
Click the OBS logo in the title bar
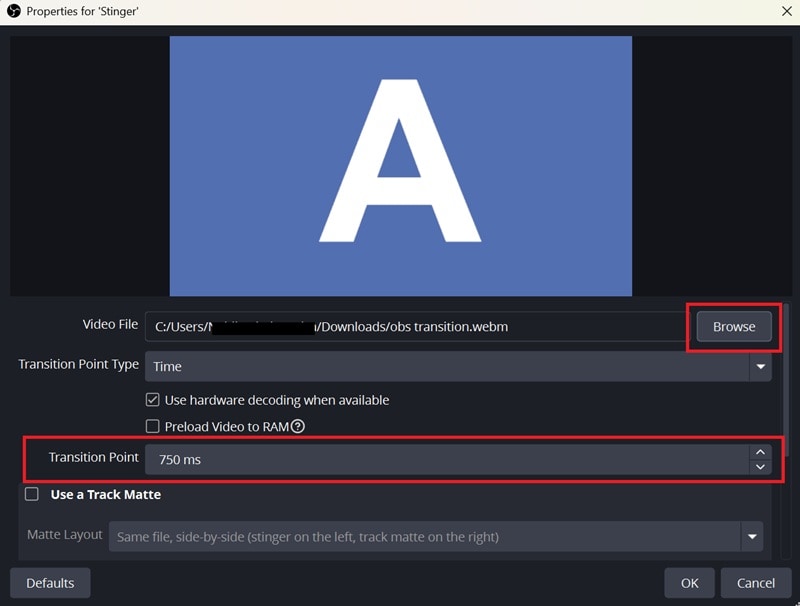pyautogui.click(x=13, y=11)
